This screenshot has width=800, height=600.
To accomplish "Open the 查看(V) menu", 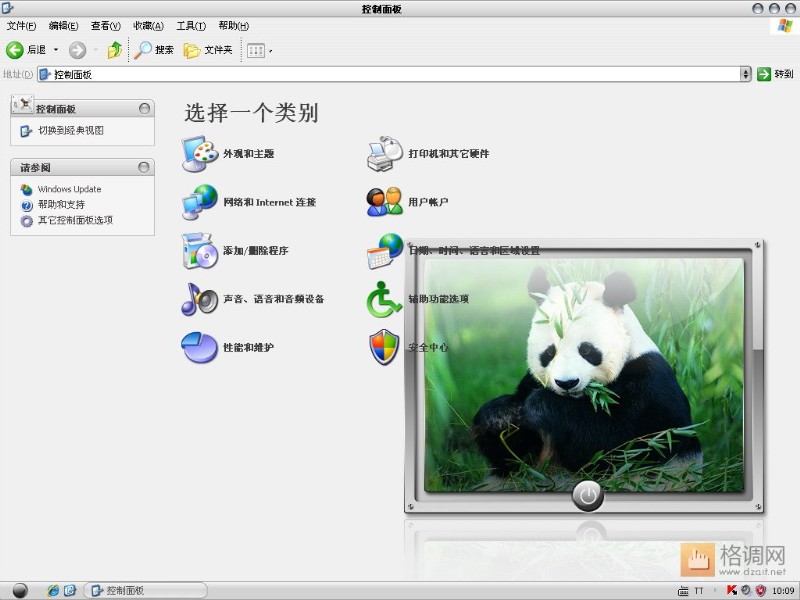I will [106, 26].
